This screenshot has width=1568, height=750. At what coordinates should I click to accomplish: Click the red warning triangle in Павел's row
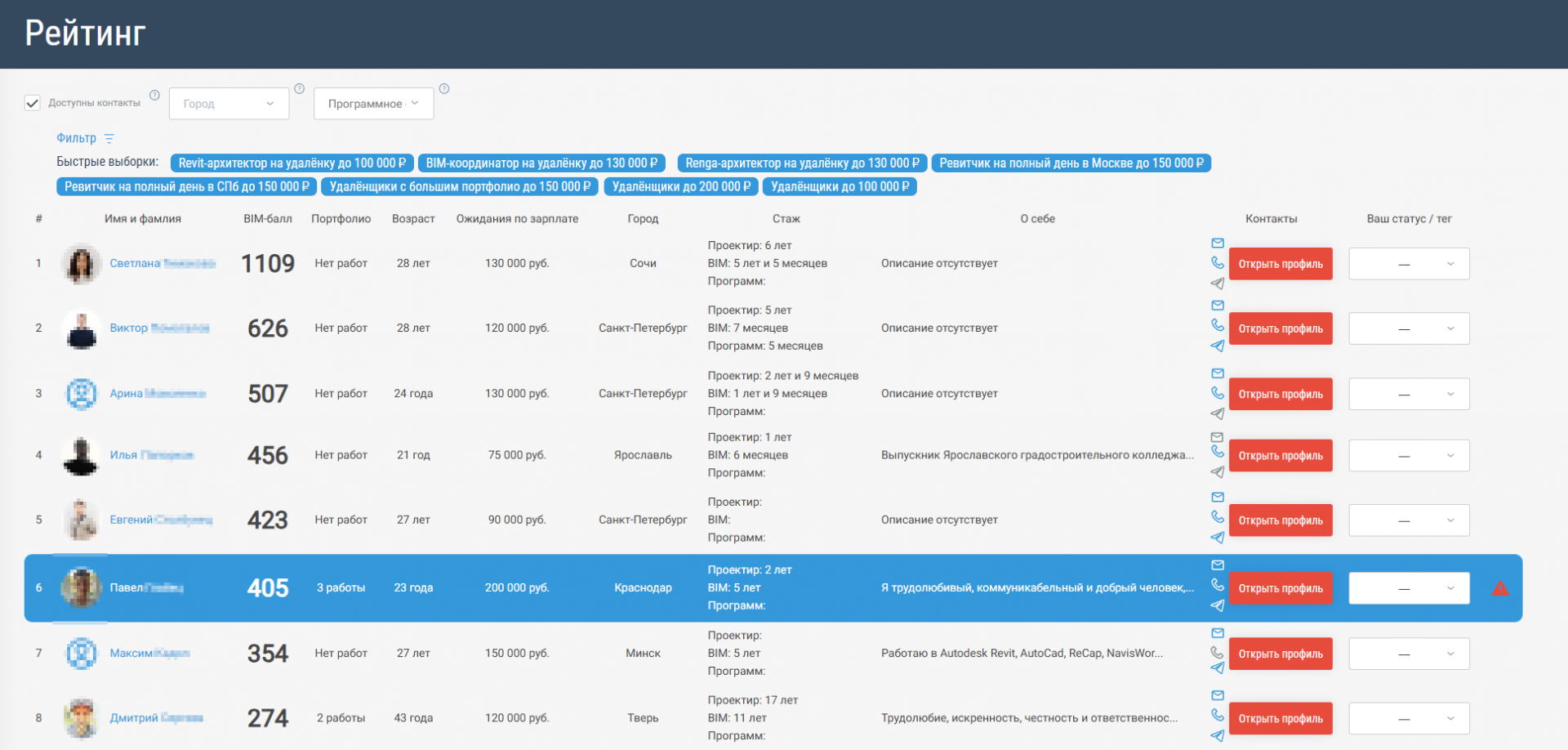point(1500,588)
